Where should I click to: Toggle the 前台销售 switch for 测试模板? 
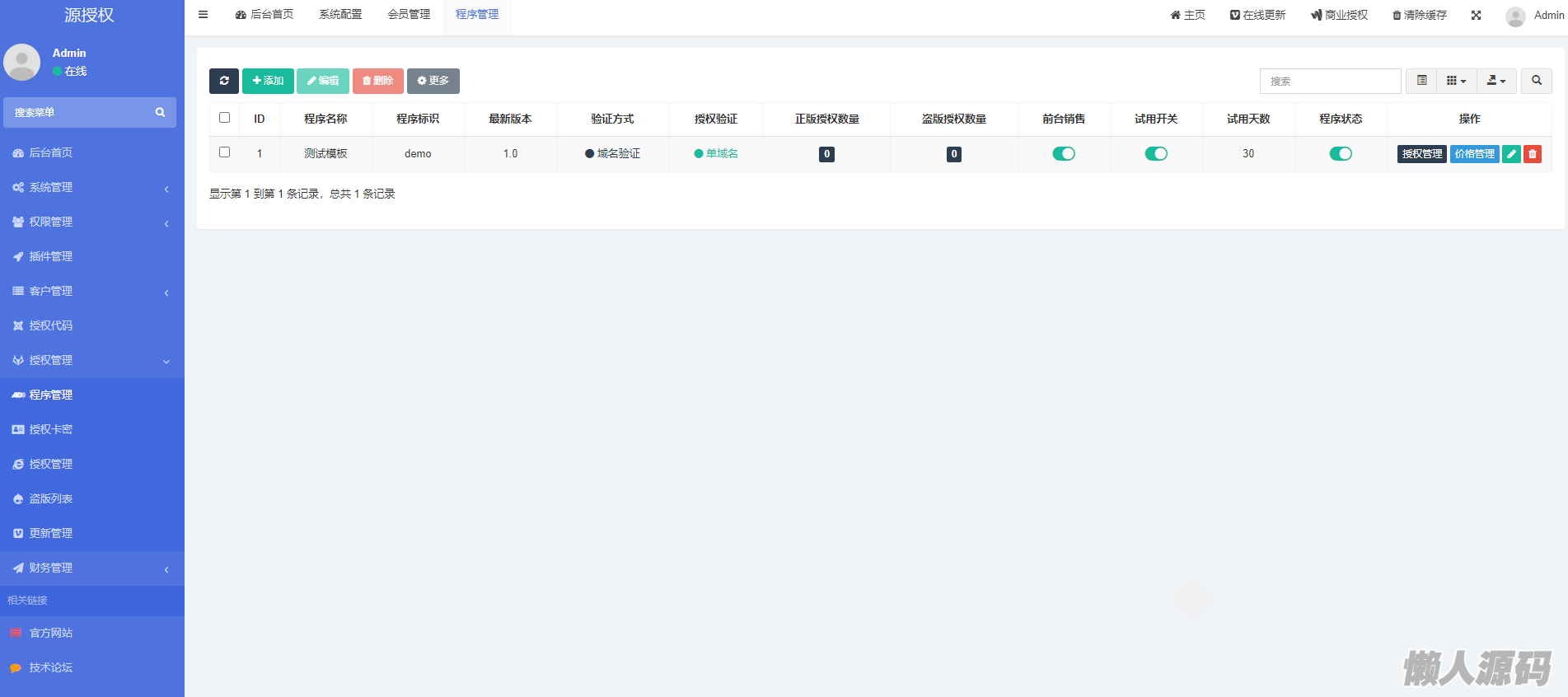(1064, 154)
